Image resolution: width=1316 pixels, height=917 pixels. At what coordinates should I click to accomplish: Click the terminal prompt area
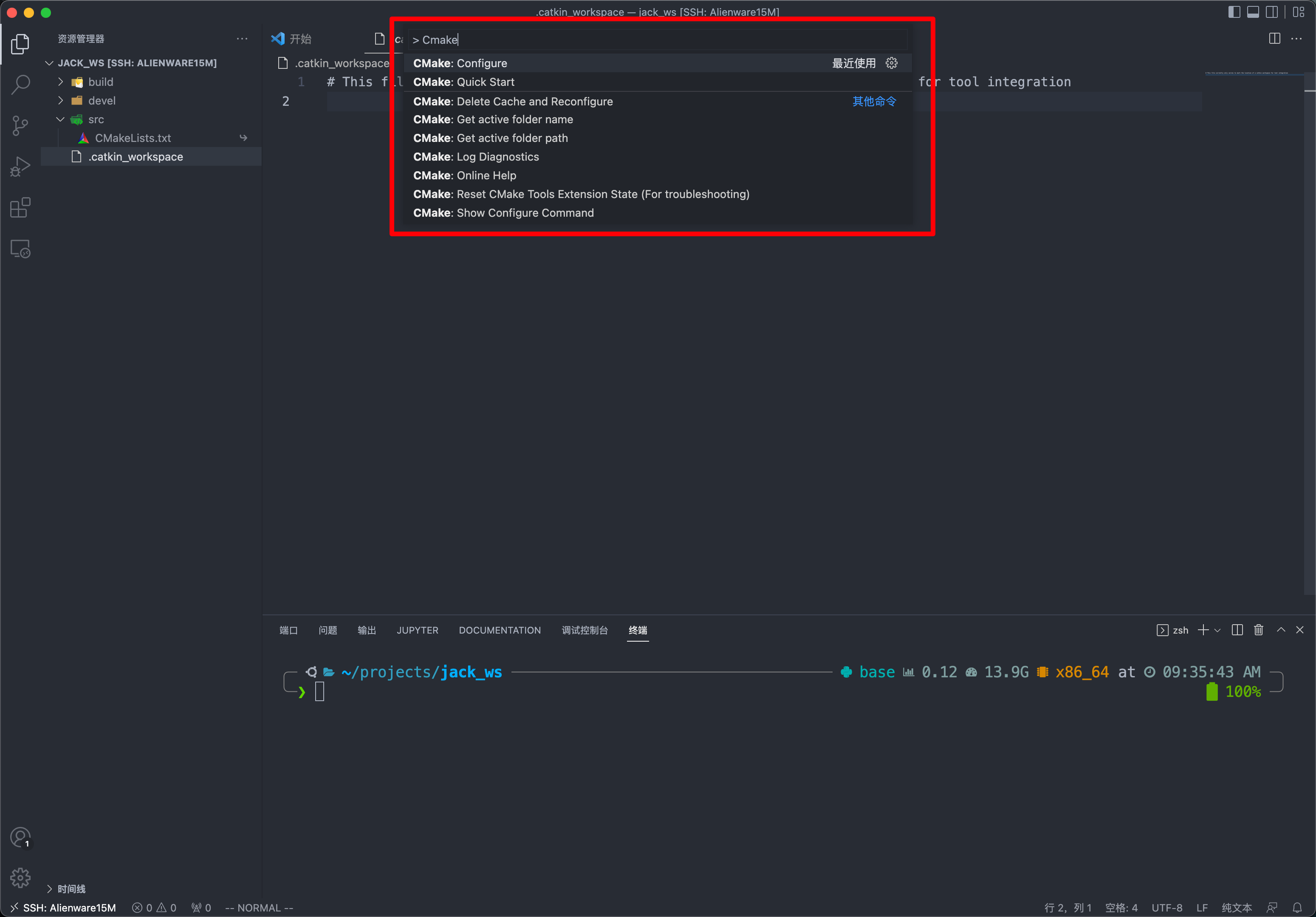pyautogui.click(x=319, y=692)
